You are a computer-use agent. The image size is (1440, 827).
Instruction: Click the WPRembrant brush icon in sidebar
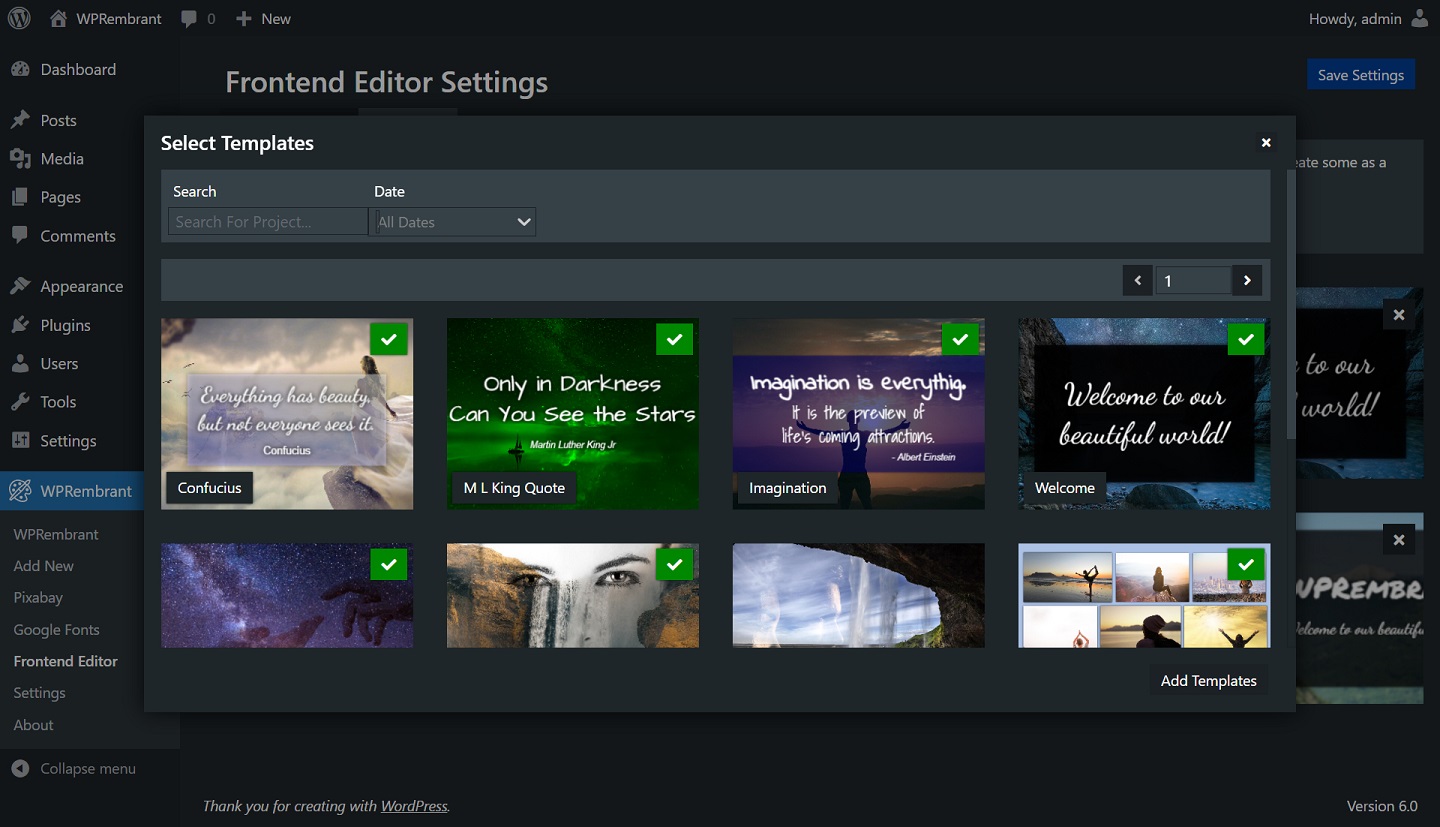(22, 490)
